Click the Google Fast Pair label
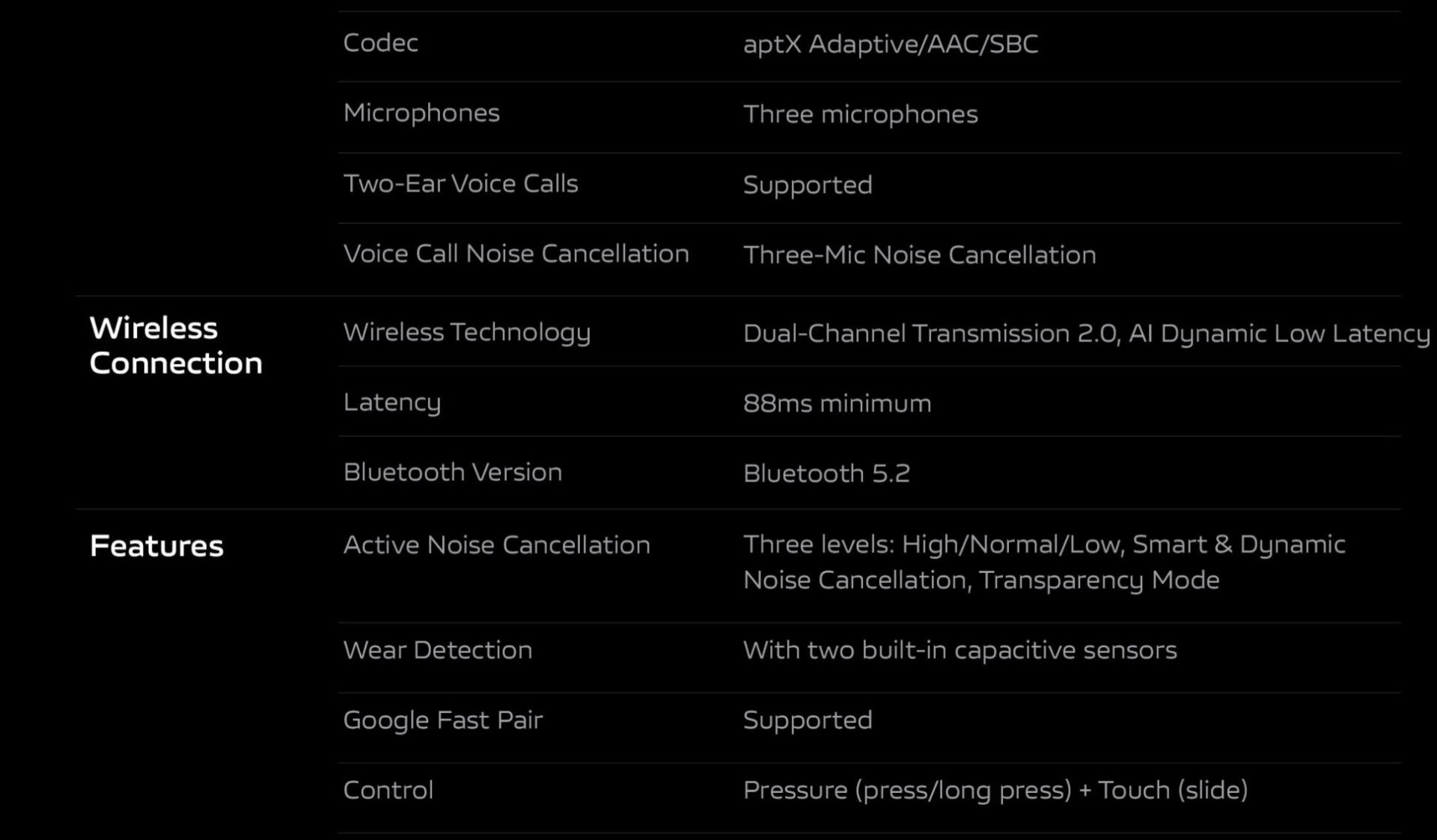The width and height of the screenshot is (1437, 840). (442, 720)
